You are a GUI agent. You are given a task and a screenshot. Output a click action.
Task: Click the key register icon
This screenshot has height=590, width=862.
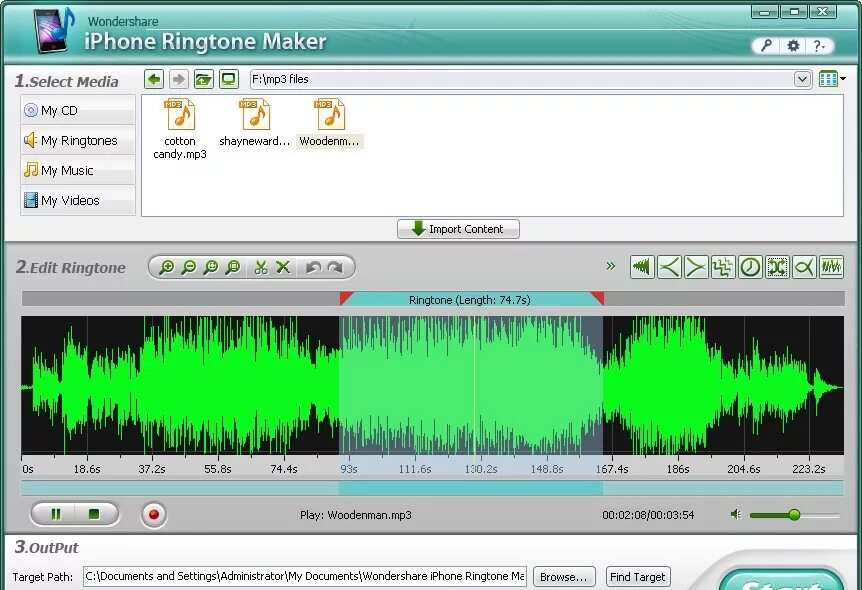[766, 46]
